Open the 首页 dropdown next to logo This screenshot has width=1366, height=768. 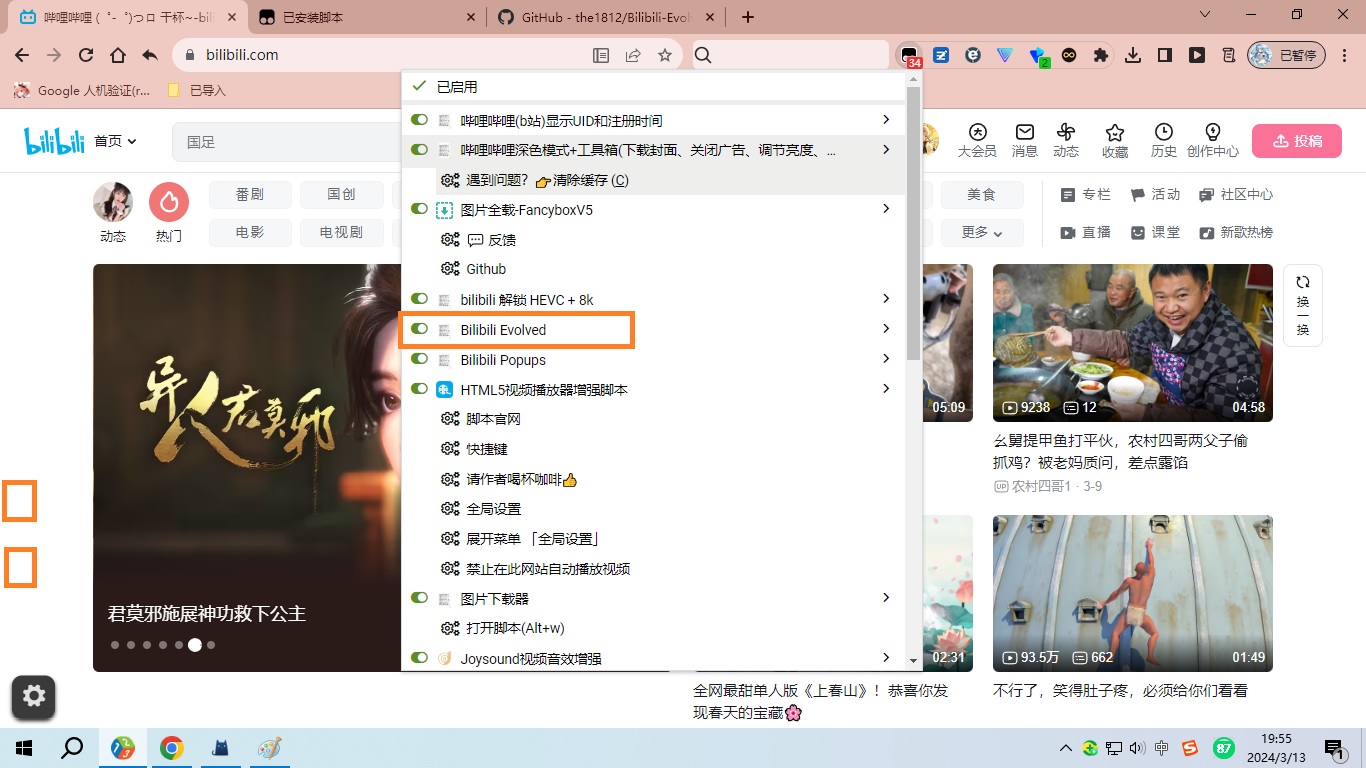tap(115, 141)
